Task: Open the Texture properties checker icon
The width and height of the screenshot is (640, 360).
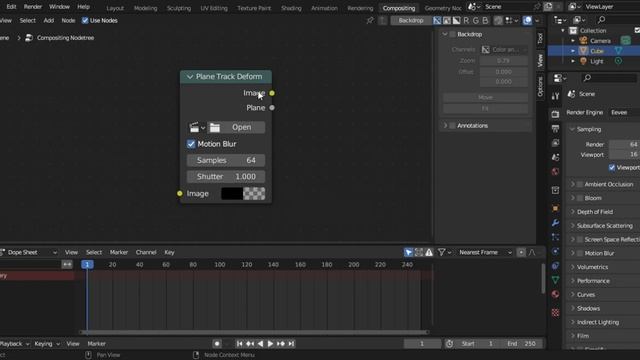Action: [555, 313]
